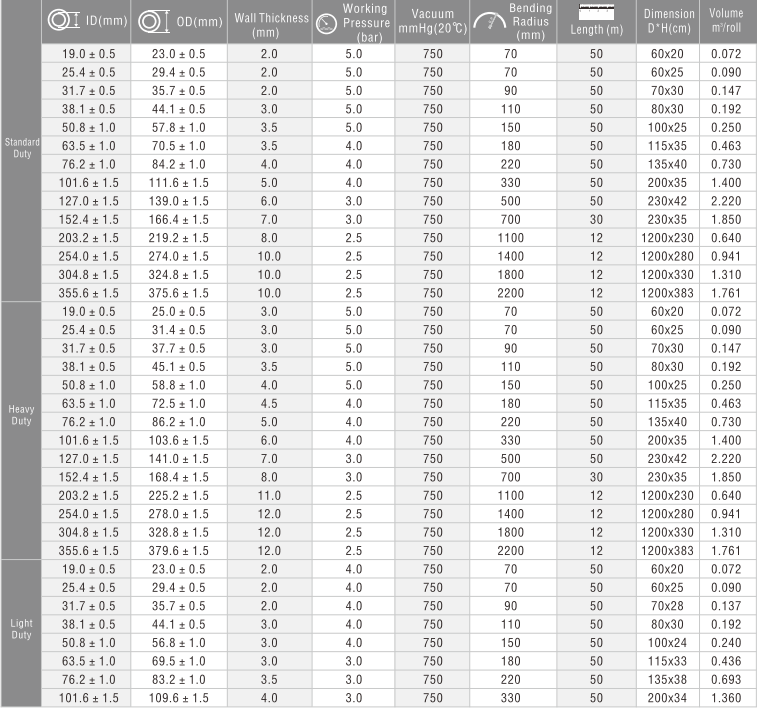Select OD cell 375.6 ± 1.5

pyautogui.click(x=178, y=293)
